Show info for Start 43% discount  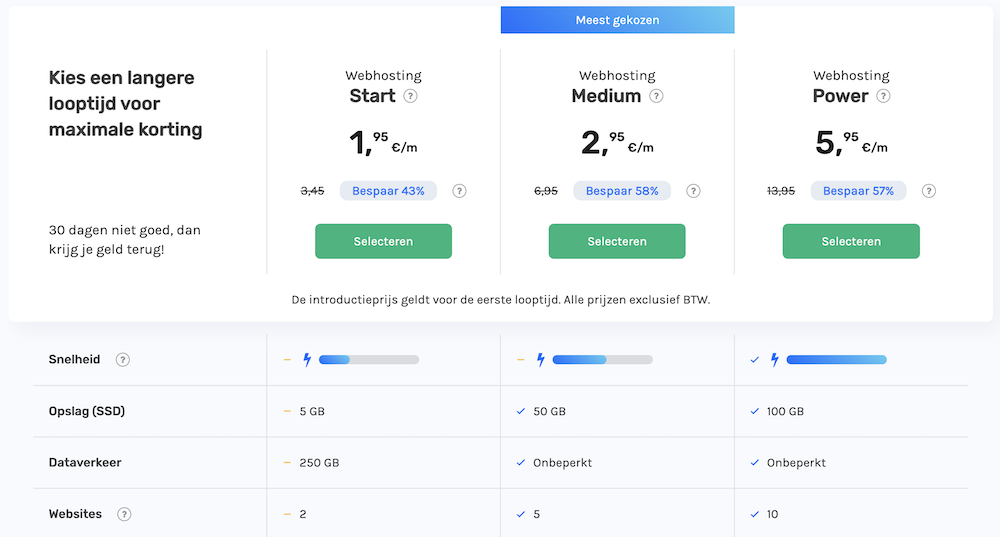pos(459,191)
